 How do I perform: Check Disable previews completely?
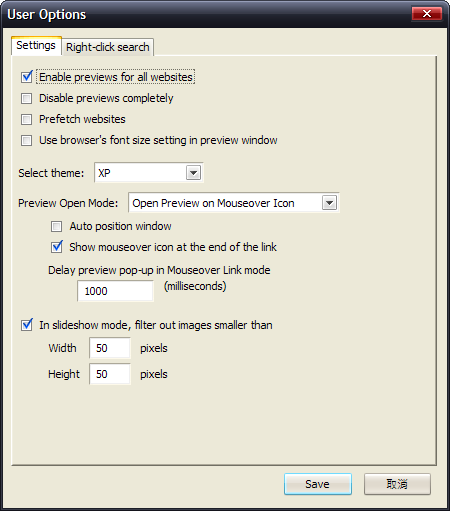click(x=27, y=98)
